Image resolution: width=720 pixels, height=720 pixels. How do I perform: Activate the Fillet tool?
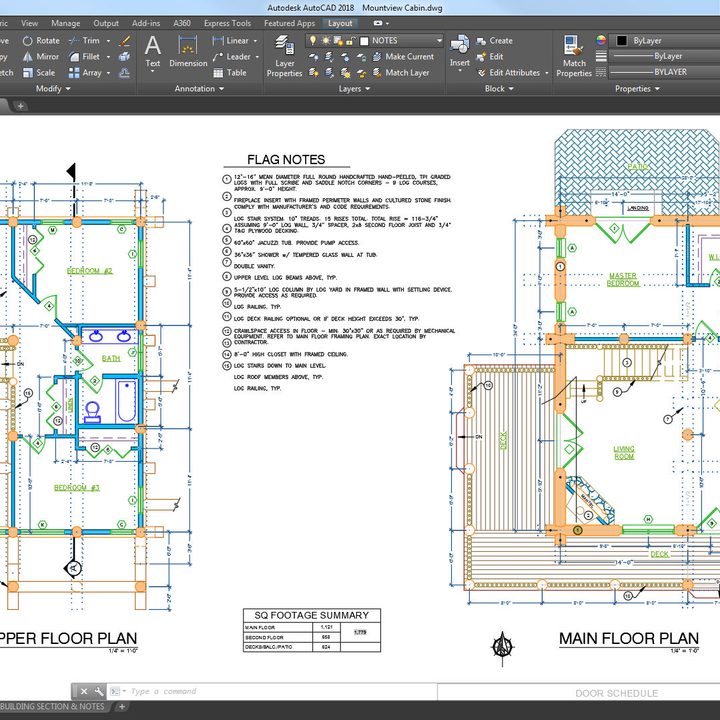click(x=84, y=56)
